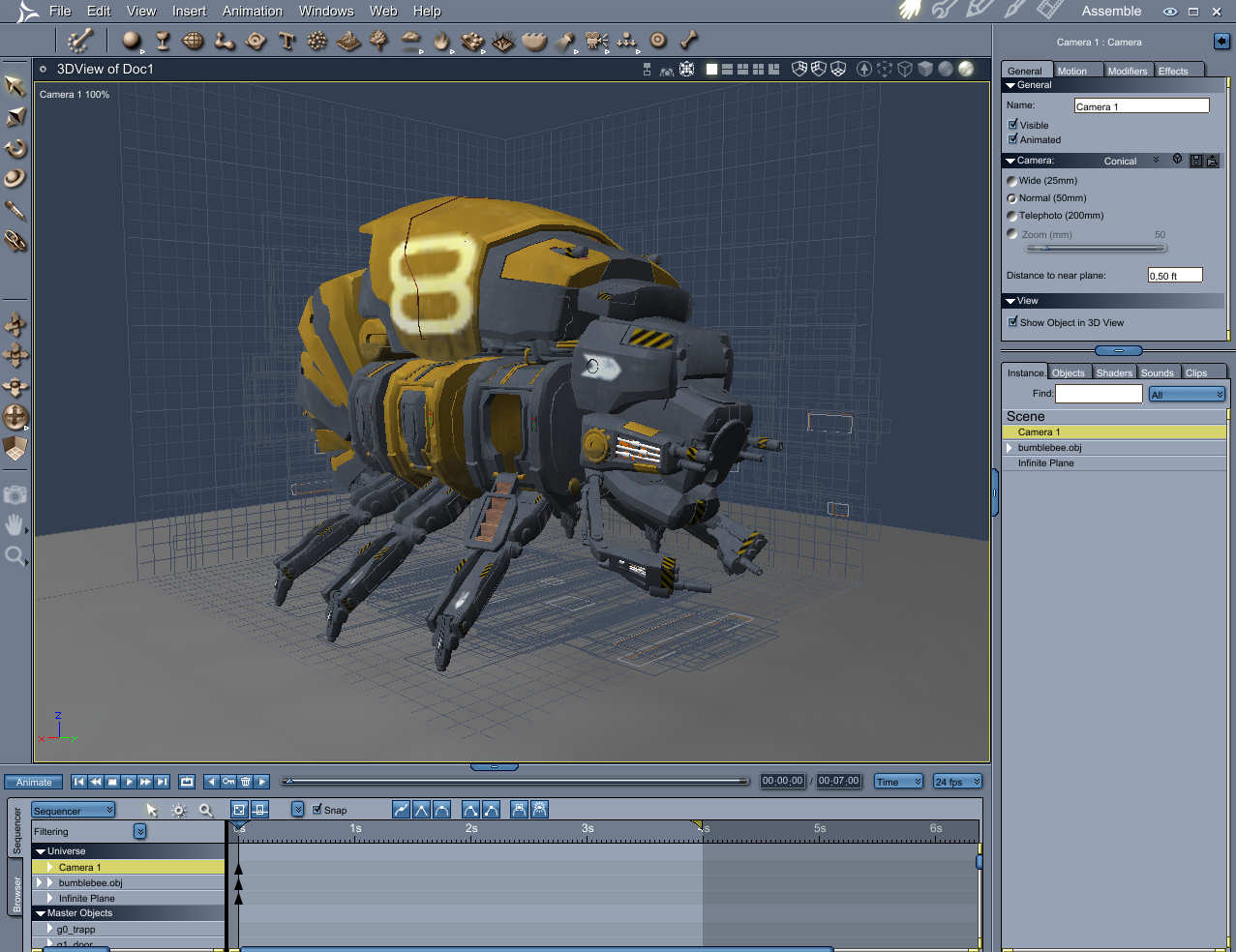Choose the Camera insert tool

596,41
